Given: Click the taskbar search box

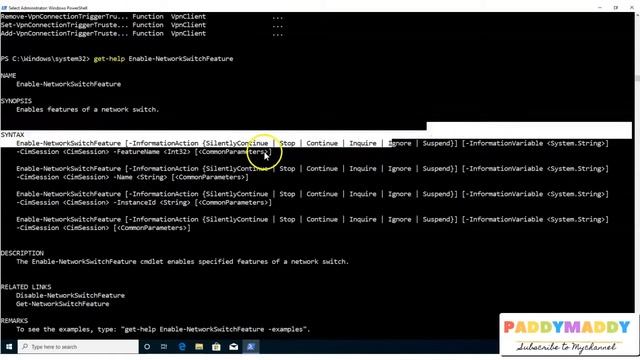Looking at the screenshot, I should point(78,347).
